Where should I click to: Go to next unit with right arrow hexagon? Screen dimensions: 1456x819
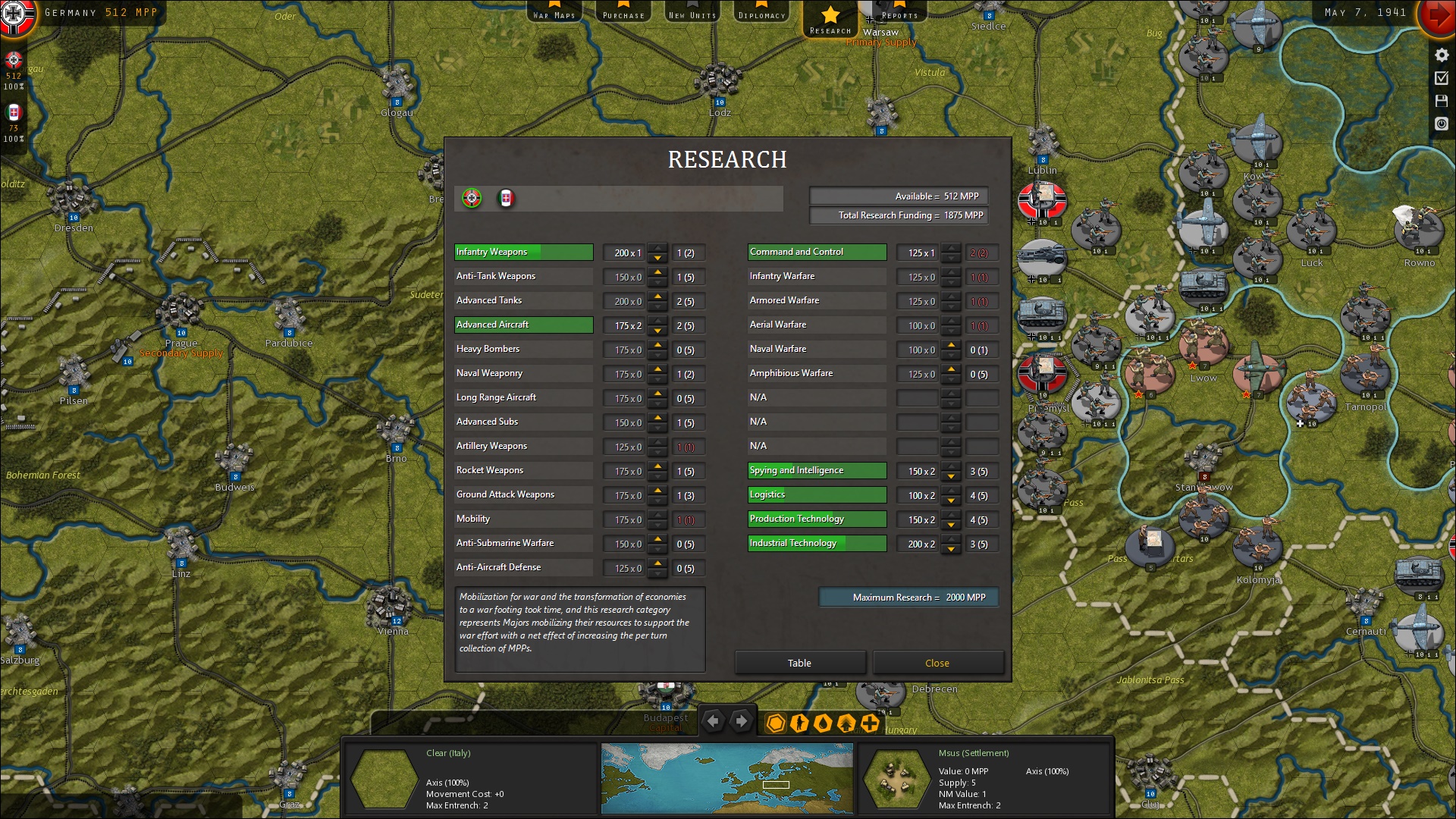tap(742, 721)
